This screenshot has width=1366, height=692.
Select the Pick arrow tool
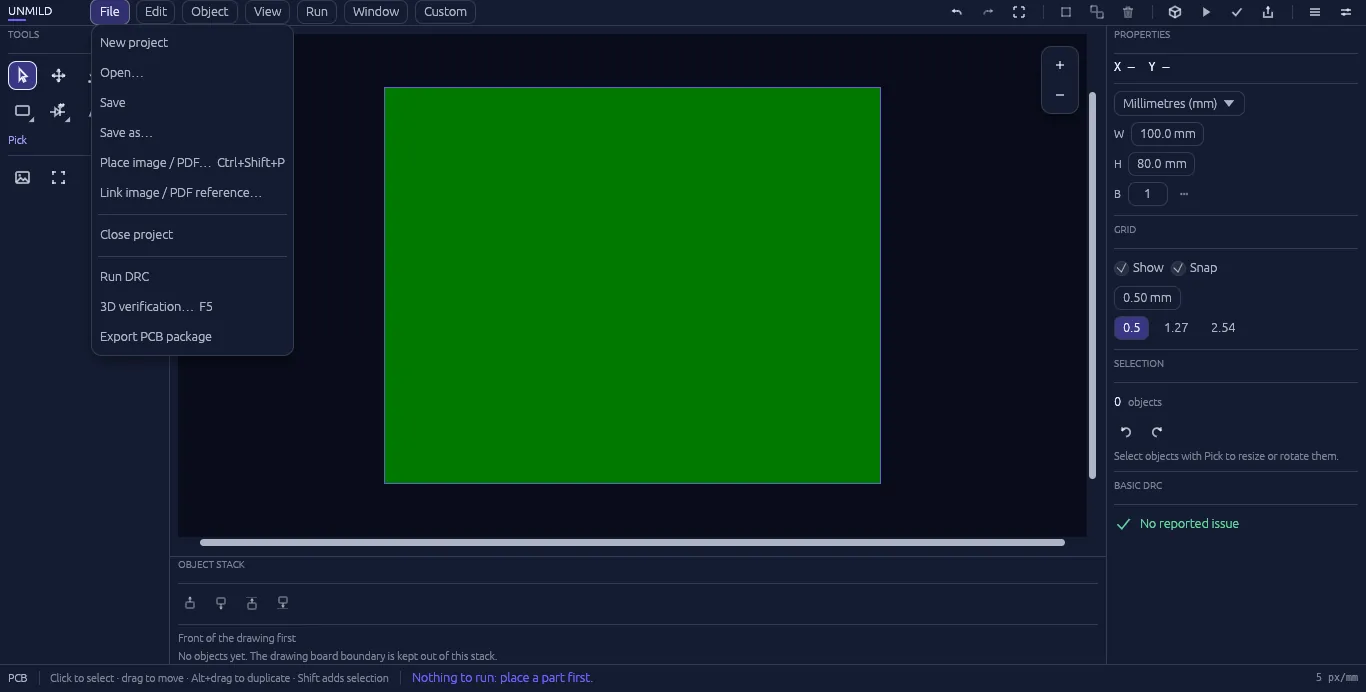point(22,75)
